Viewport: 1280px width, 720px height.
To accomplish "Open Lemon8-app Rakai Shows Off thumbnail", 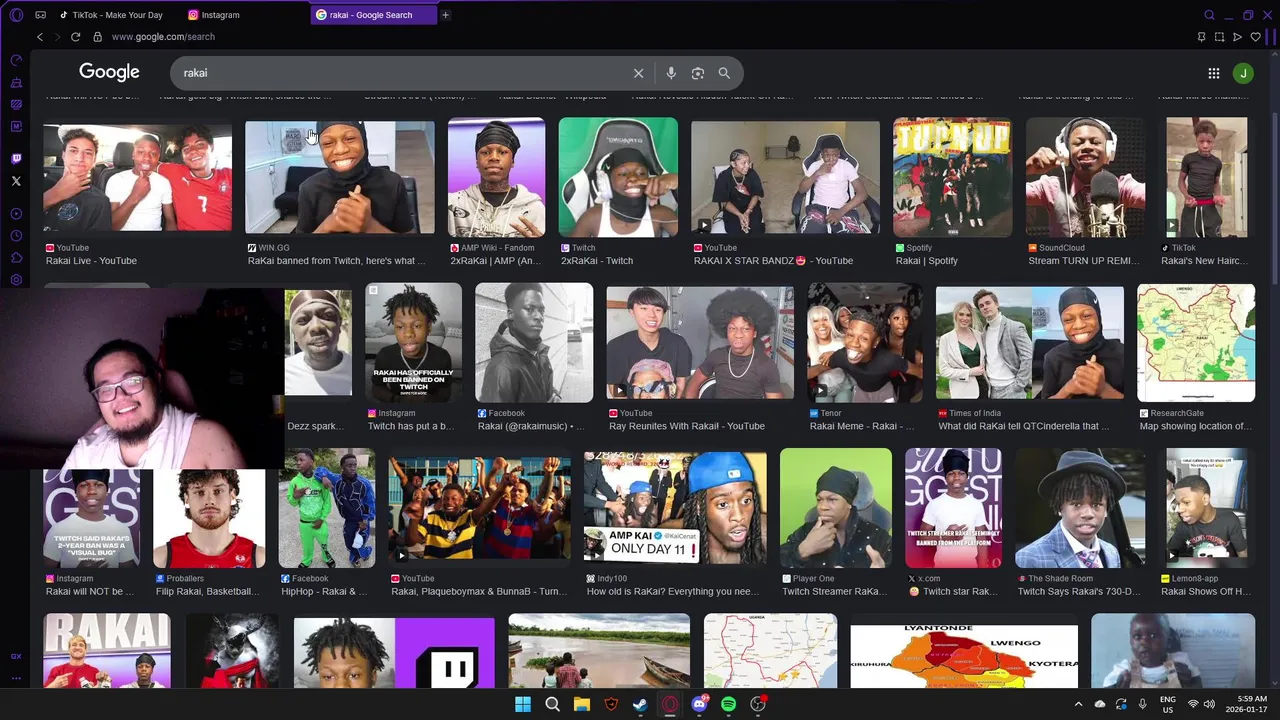I will tap(1206, 508).
